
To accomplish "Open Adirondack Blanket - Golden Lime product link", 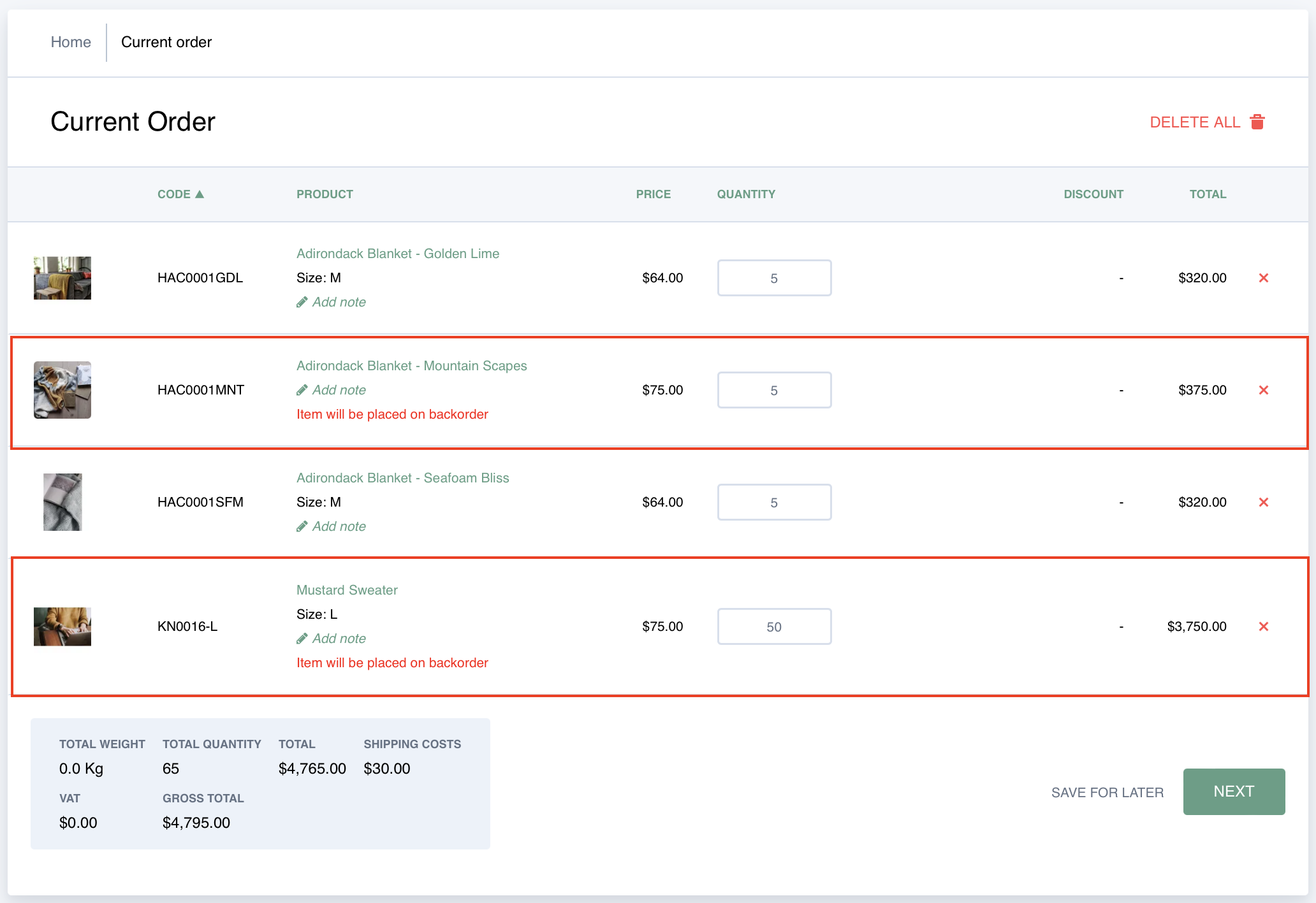I will 397,254.
